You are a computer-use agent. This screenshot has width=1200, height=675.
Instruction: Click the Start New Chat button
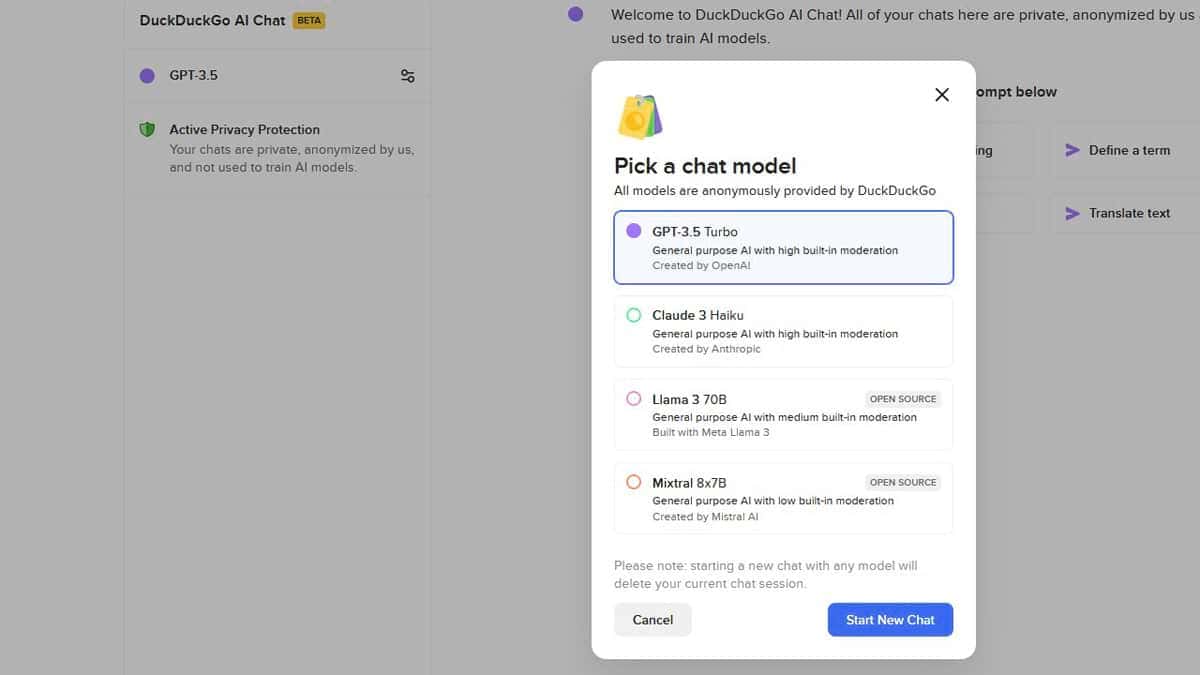pos(890,620)
